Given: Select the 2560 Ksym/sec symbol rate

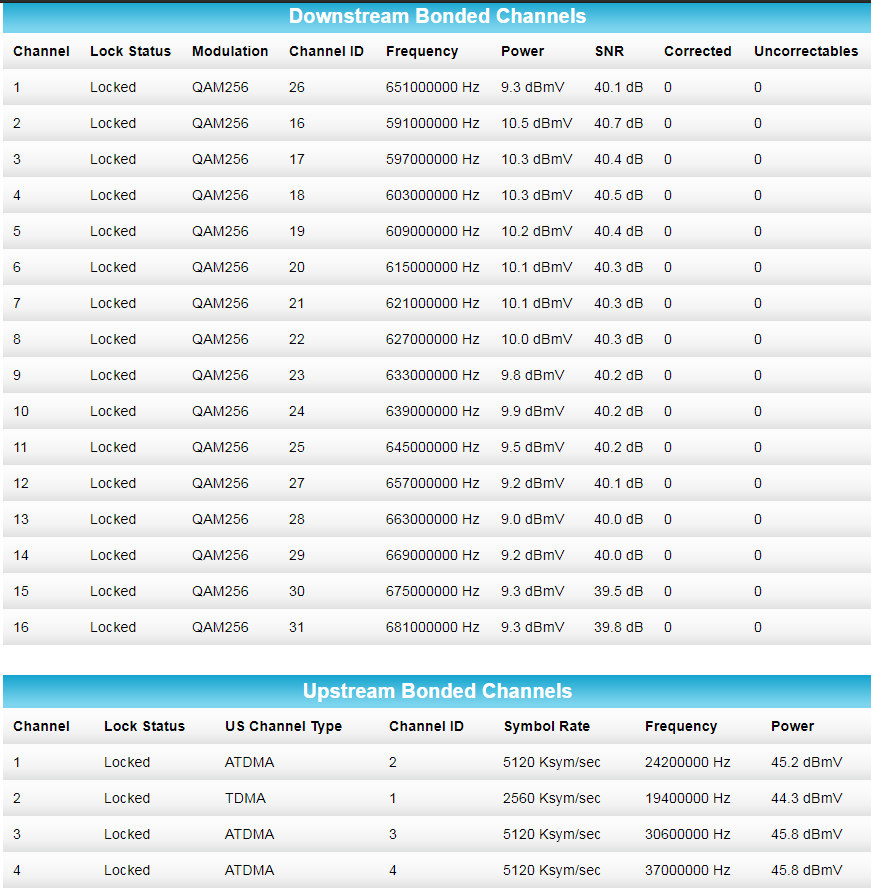Looking at the screenshot, I should (x=551, y=798).
